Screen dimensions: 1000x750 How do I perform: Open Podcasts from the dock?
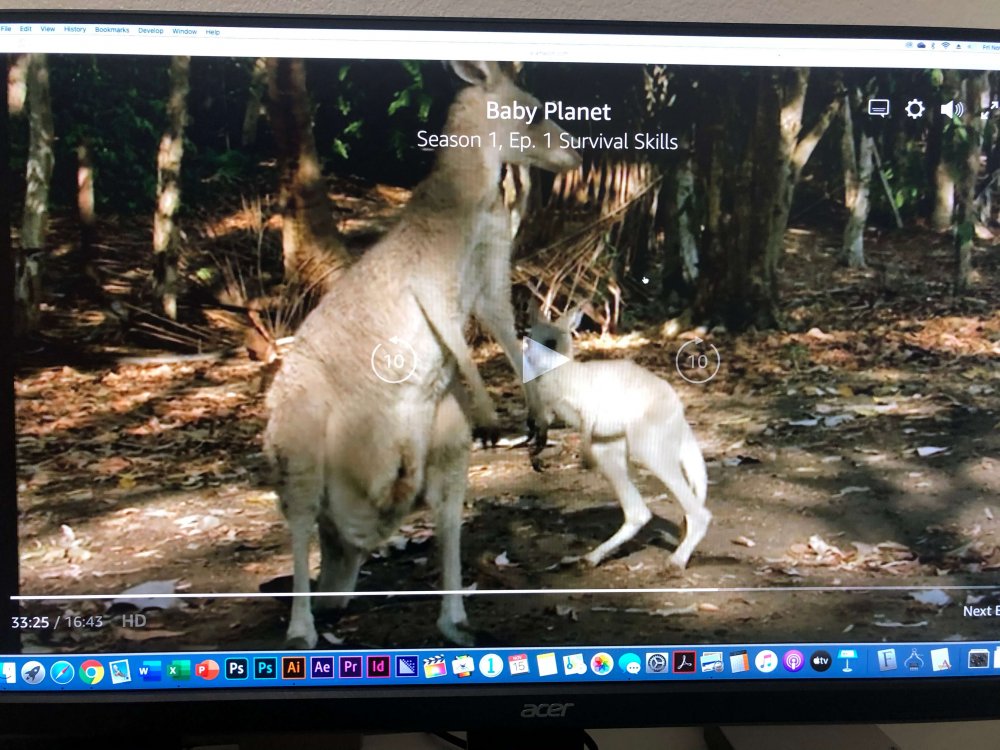pos(793,661)
